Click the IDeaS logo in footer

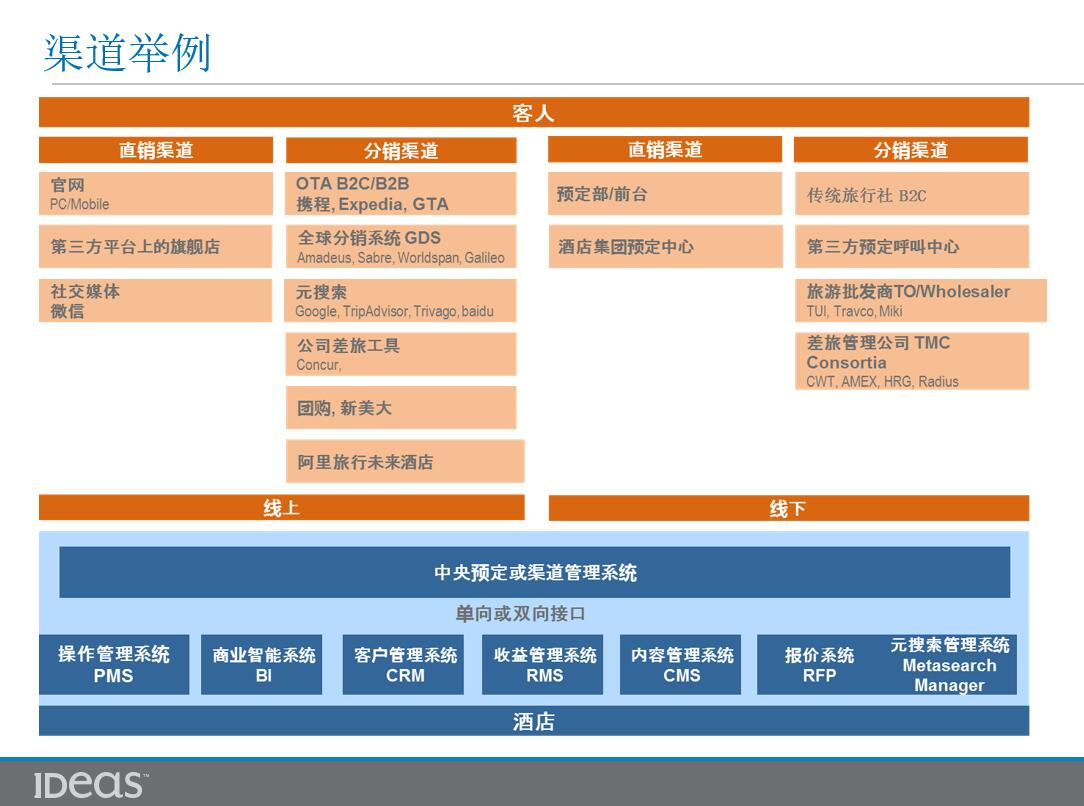click(91, 785)
